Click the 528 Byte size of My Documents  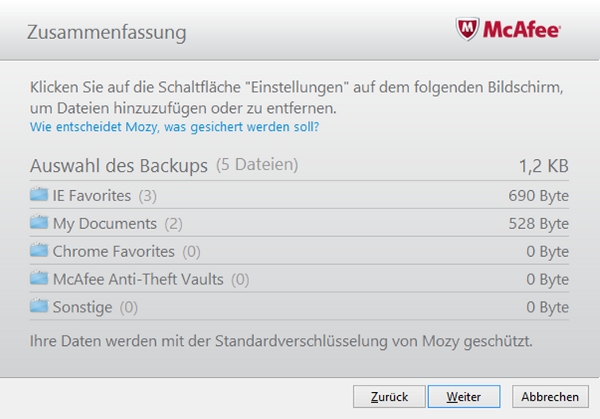pyautogui.click(x=538, y=223)
